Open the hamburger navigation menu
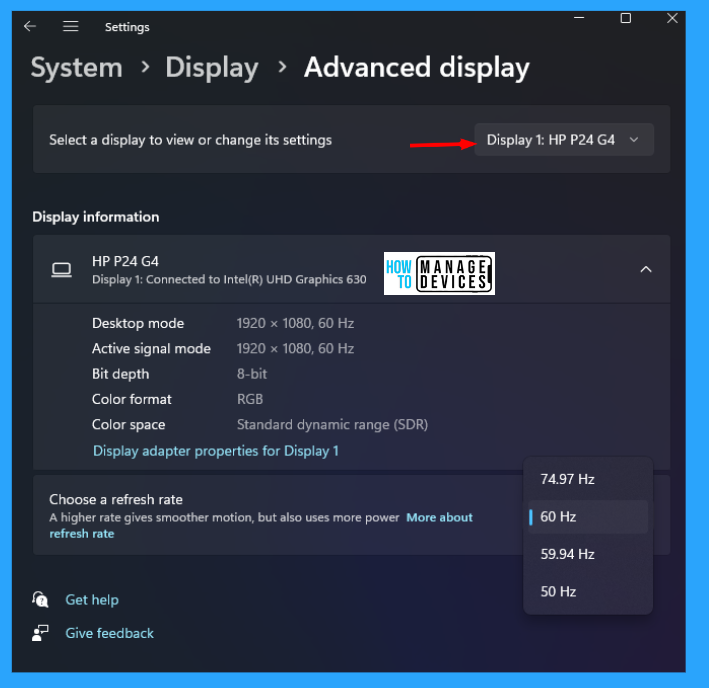 [71, 26]
